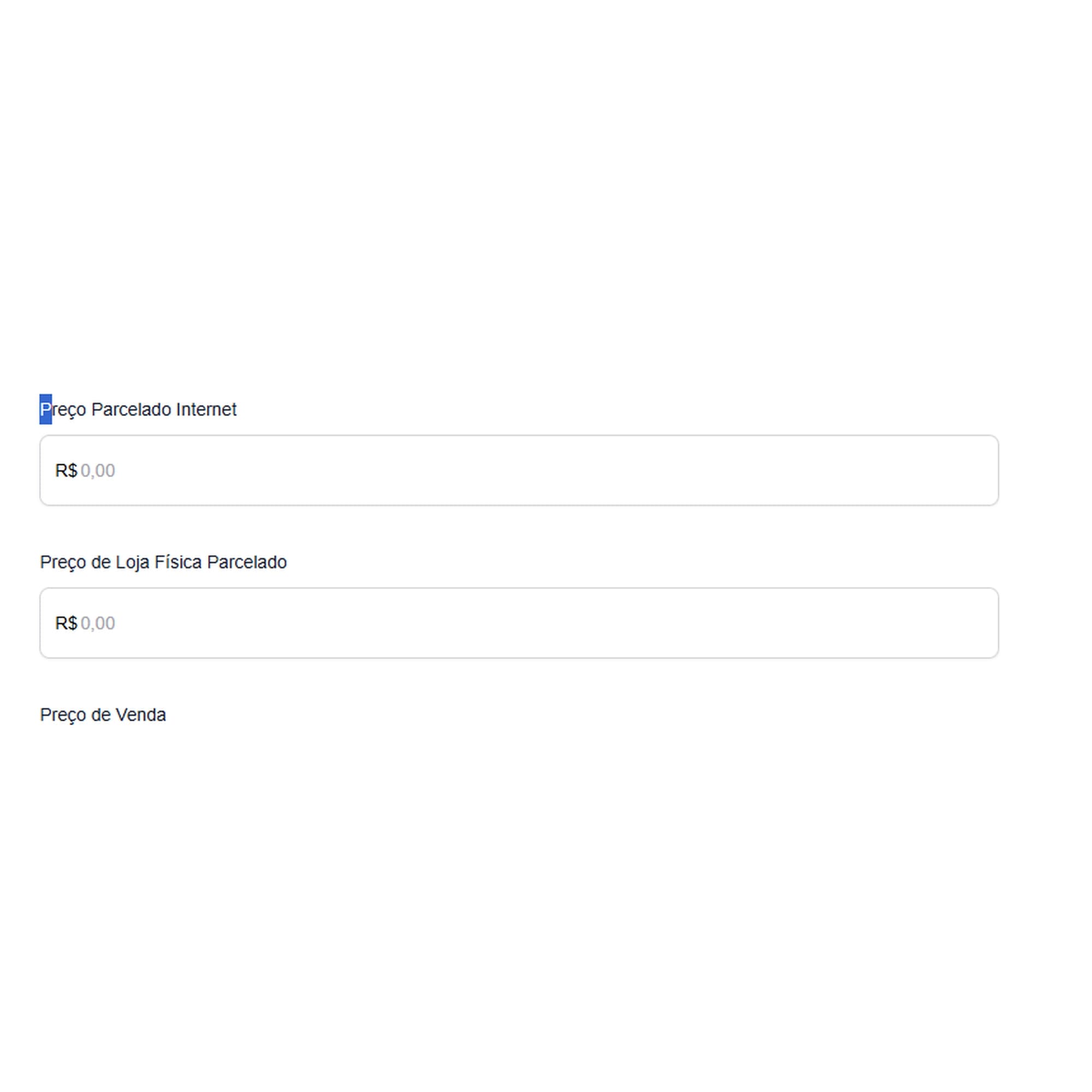This screenshot has height=1092, width=1092.
Task: Click middle of Loja Física Parcelado field
Action: click(519, 623)
